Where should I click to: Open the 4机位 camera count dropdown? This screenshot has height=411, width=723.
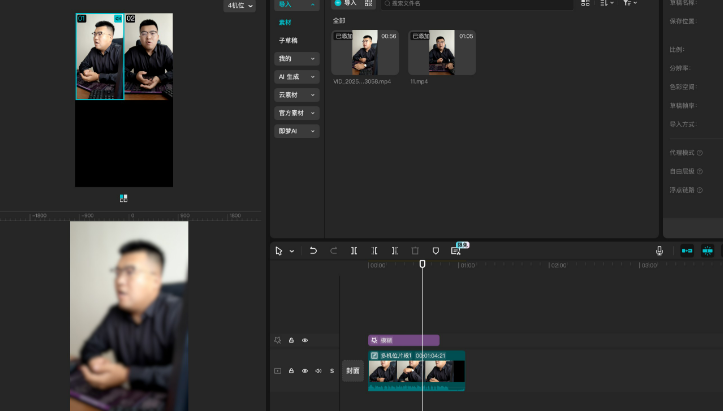[240, 6]
